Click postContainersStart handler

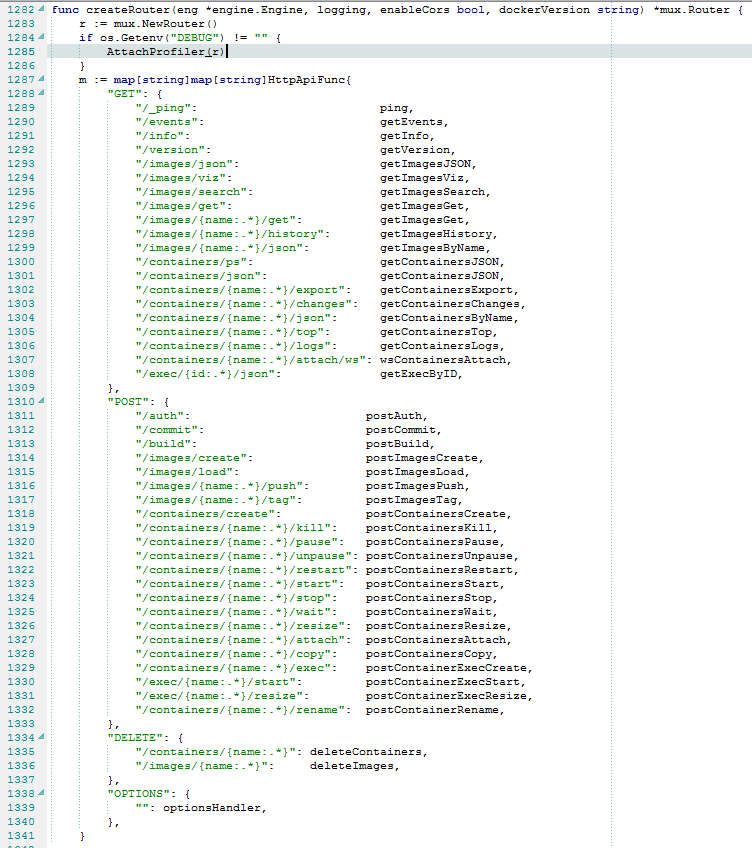tap(432, 584)
